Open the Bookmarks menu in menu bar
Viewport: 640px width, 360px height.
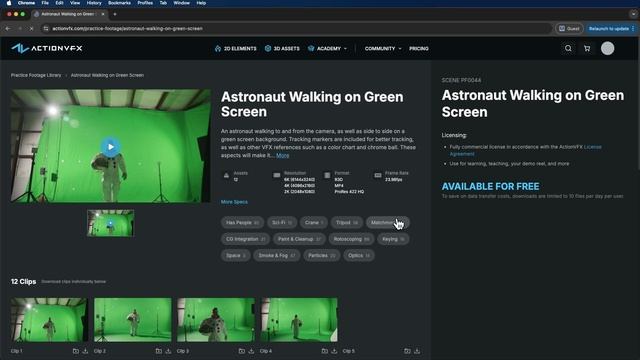pyautogui.click(x=120, y=3)
